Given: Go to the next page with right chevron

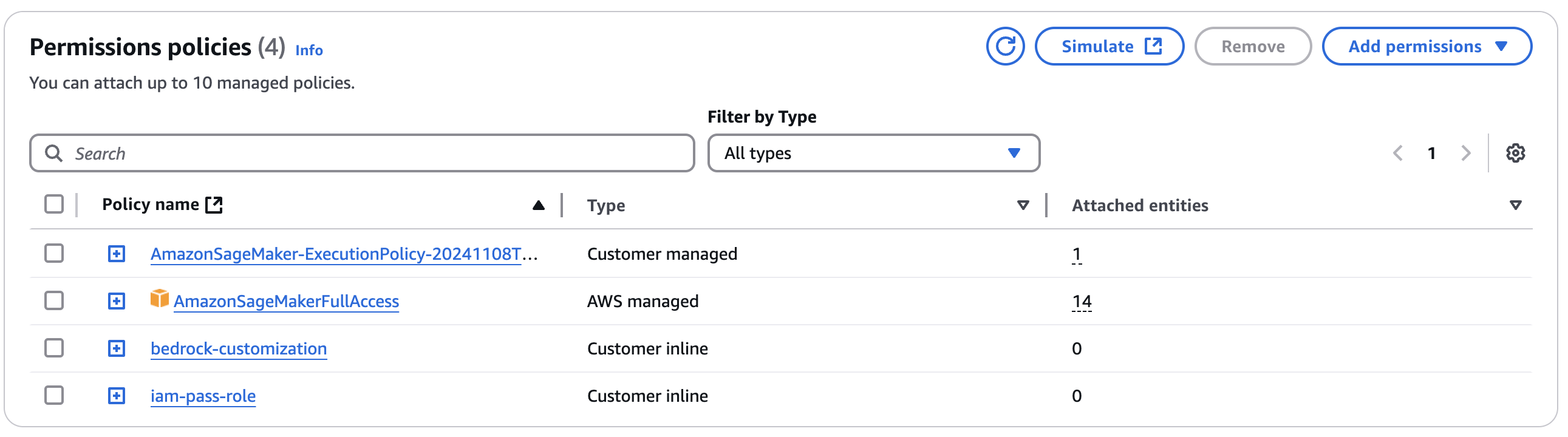Looking at the screenshot, I should pos(1466,154).
